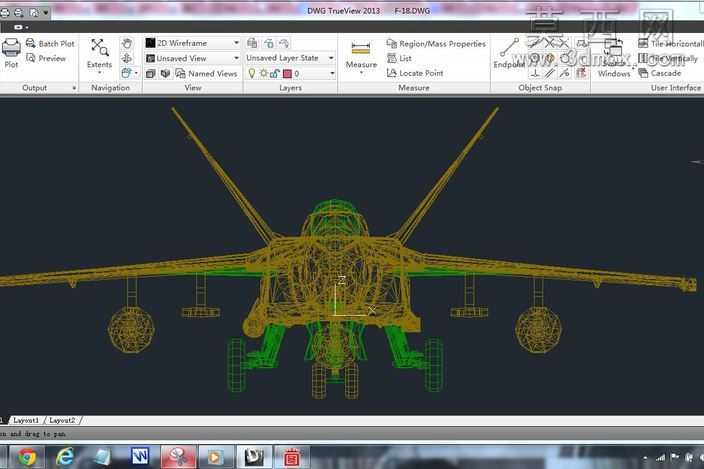Switch to the Layout1 tab
Image resolution: width=704 pixels, height=469 pixels.
(x=26, y=421)
